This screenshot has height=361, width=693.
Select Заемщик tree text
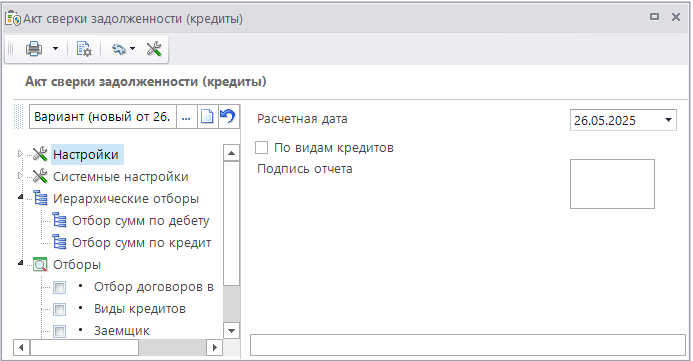pos(122,331)
